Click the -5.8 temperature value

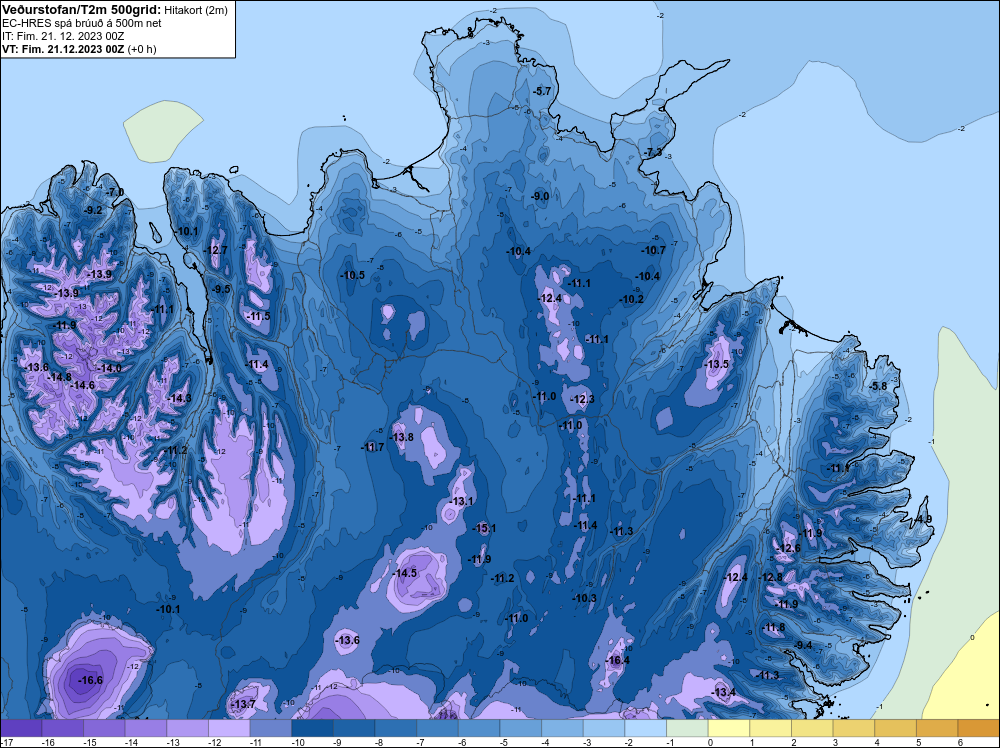pos(878,386)
